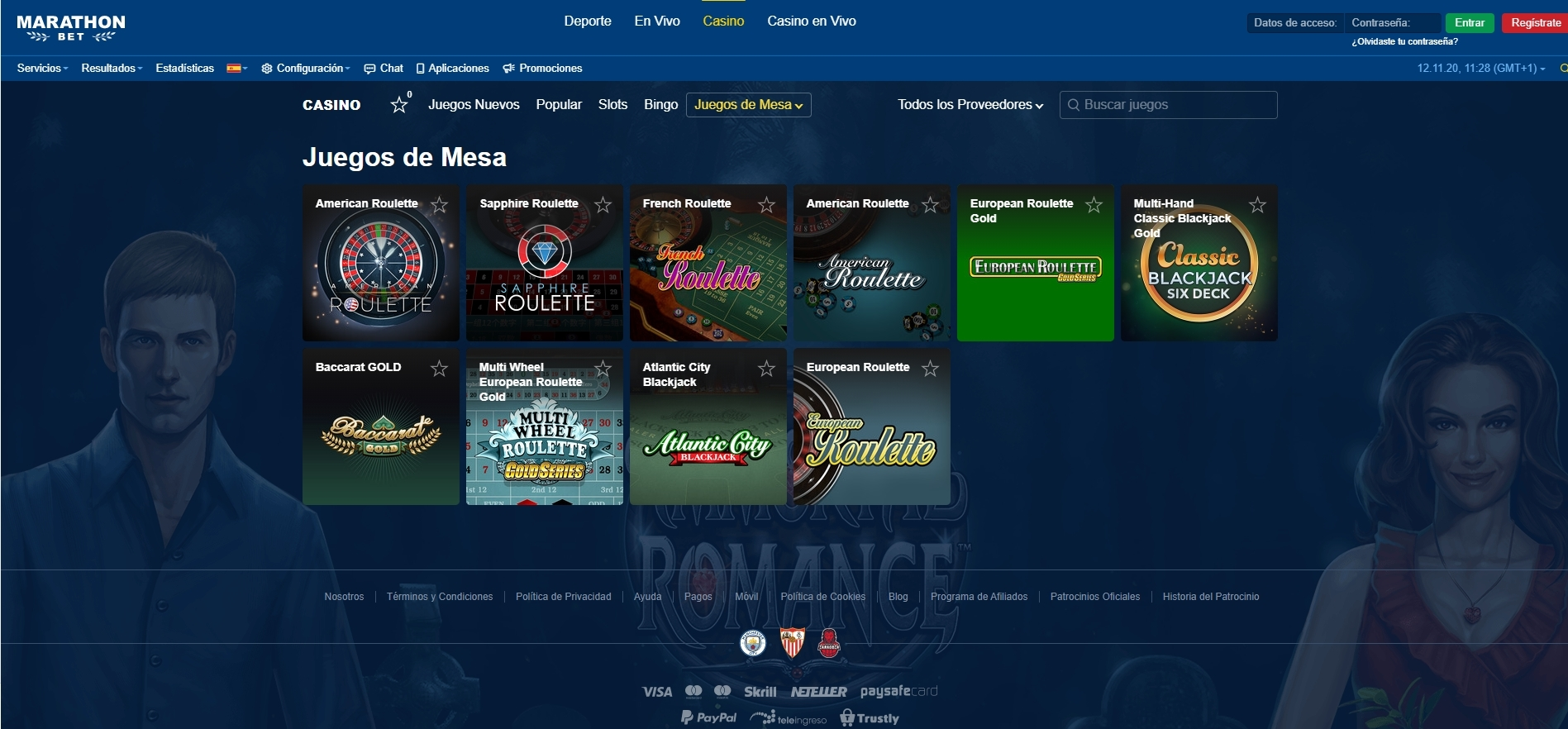
Task: Open Términos y Condiciones footer link
Action: tap(440, 597)
